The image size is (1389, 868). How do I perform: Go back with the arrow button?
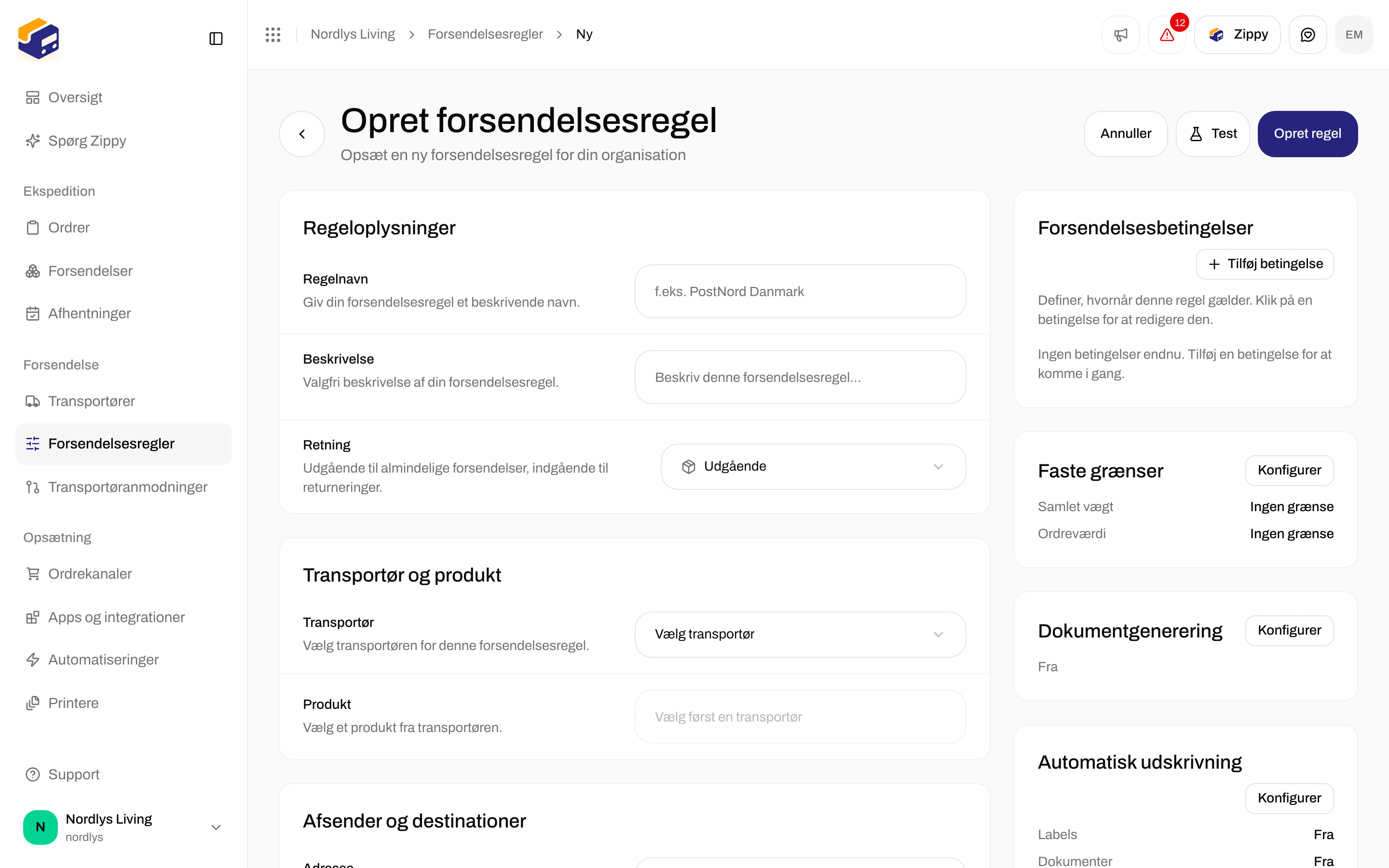302,134
